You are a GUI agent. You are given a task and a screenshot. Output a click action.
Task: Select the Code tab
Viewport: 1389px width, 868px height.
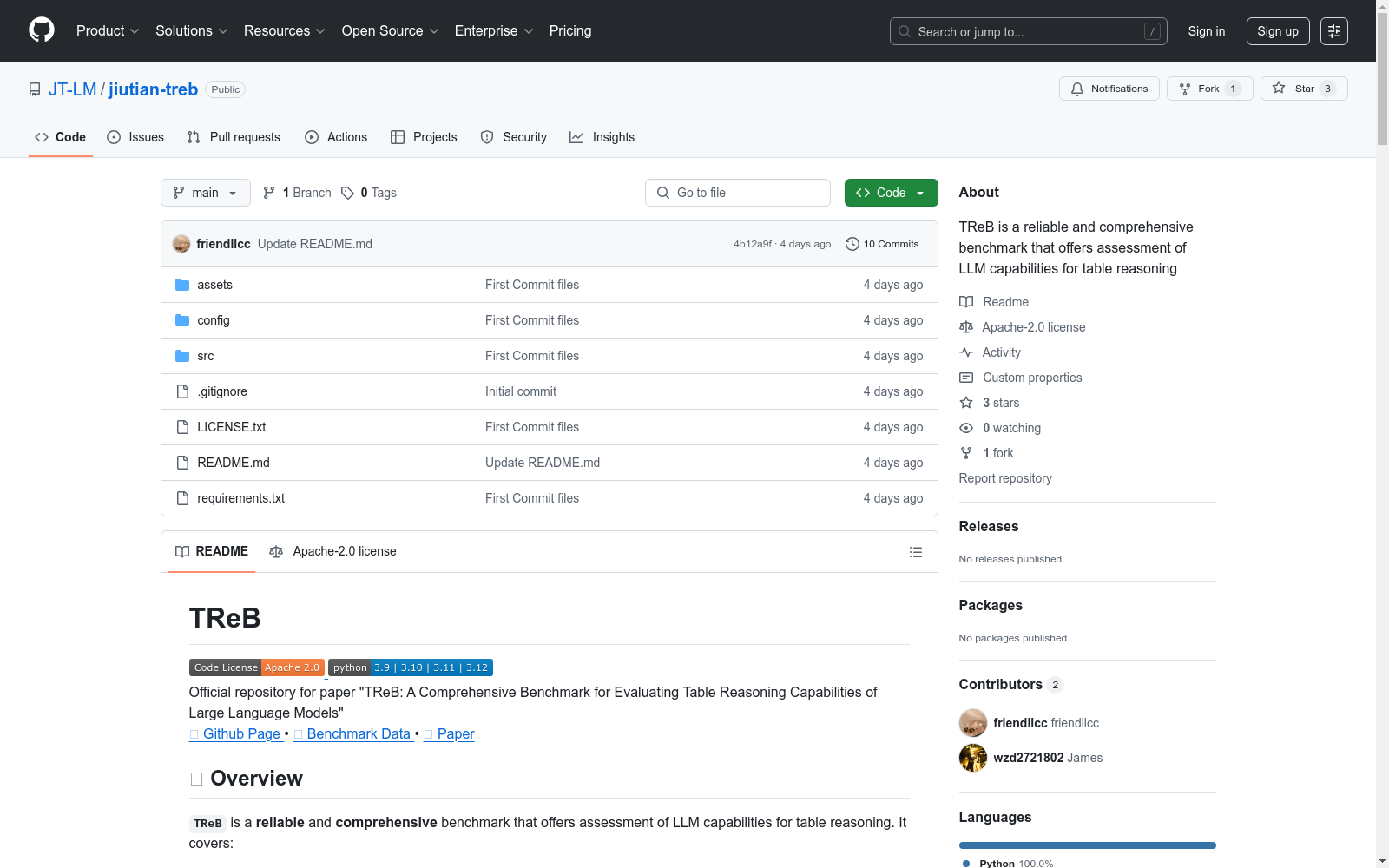tap(61, 137)
